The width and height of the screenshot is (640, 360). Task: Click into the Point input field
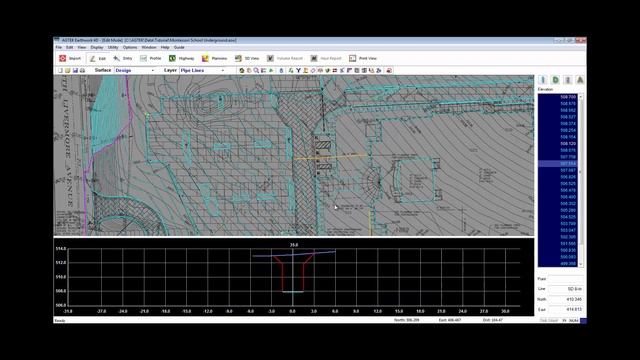point(565,279)
